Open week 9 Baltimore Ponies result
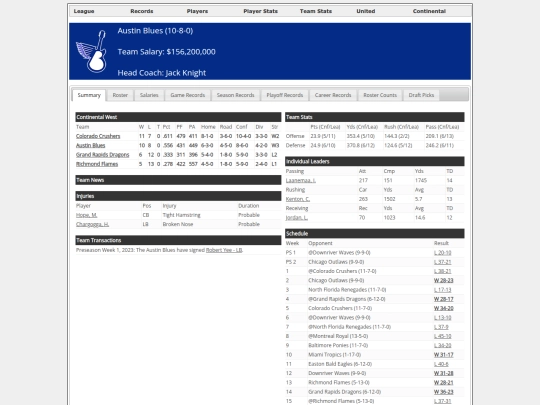Screen dimensions: 540x405 443,345
